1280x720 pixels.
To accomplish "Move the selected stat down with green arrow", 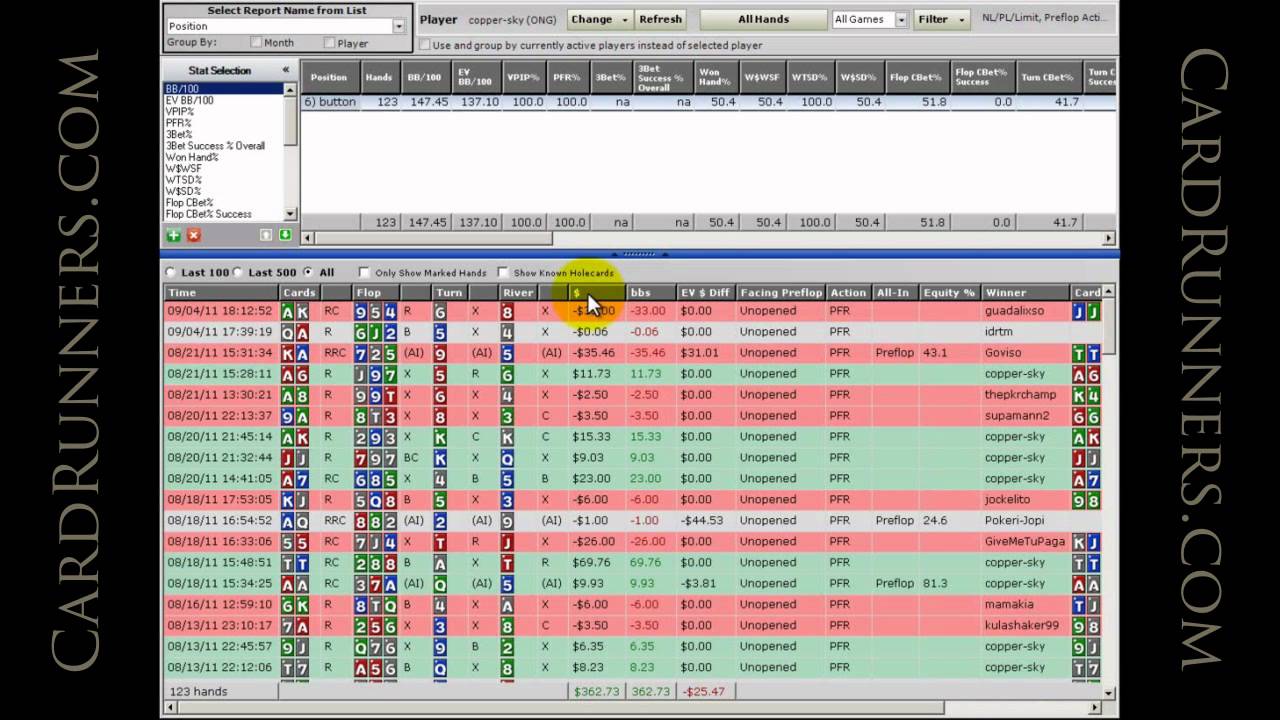I will pyautogui.click(x=285, y=235).
